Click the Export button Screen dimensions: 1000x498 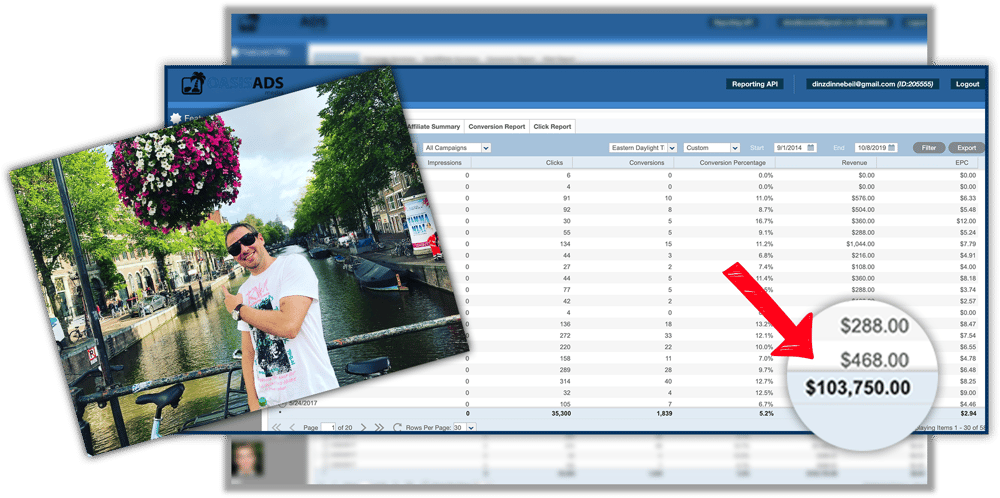pos(966,148)
